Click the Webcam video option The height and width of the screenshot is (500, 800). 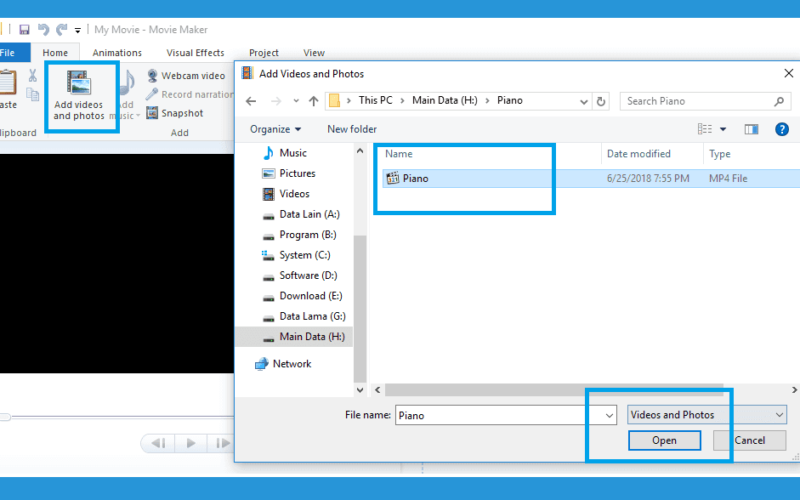pyautogui.click(x=186, y=76)
